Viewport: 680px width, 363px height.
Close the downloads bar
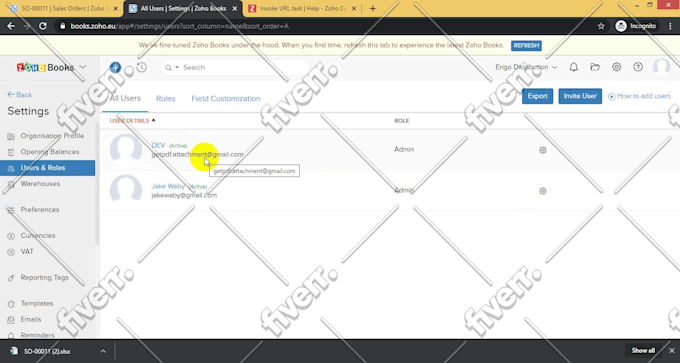672,350
